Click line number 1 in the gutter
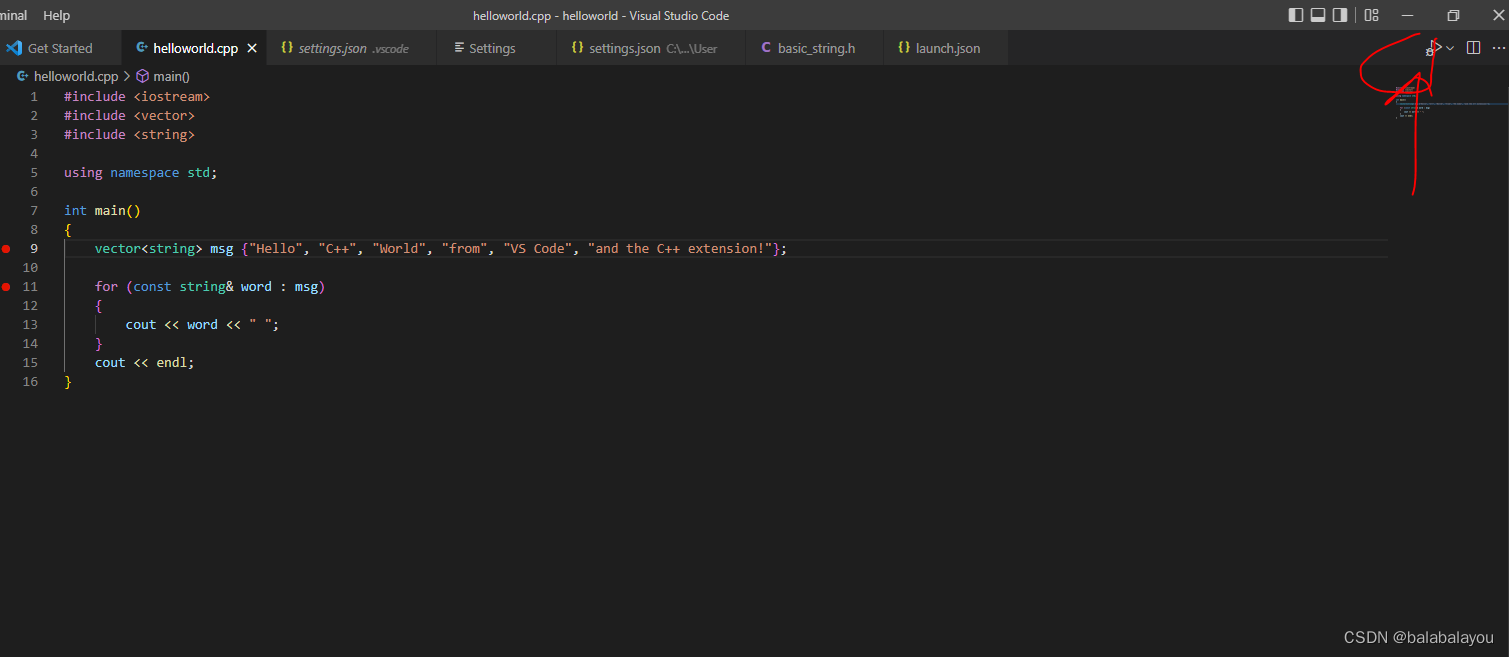This screenshot has width=1509, height=657. 34,97
